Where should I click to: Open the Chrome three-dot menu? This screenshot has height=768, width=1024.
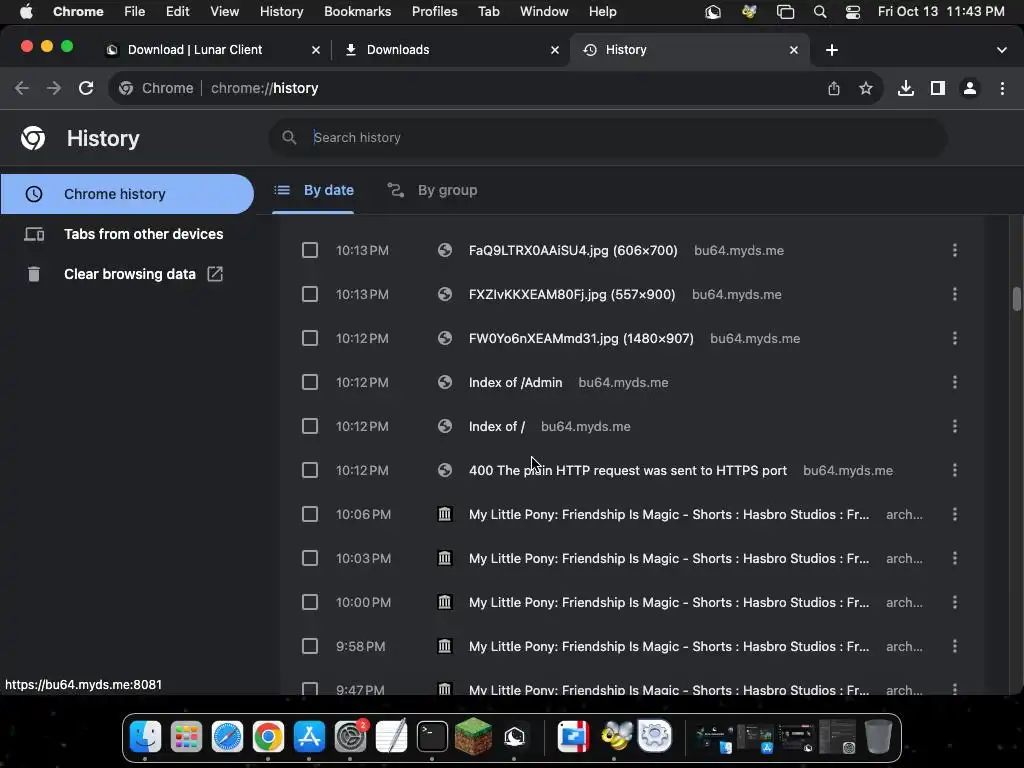pos(1002,88)
